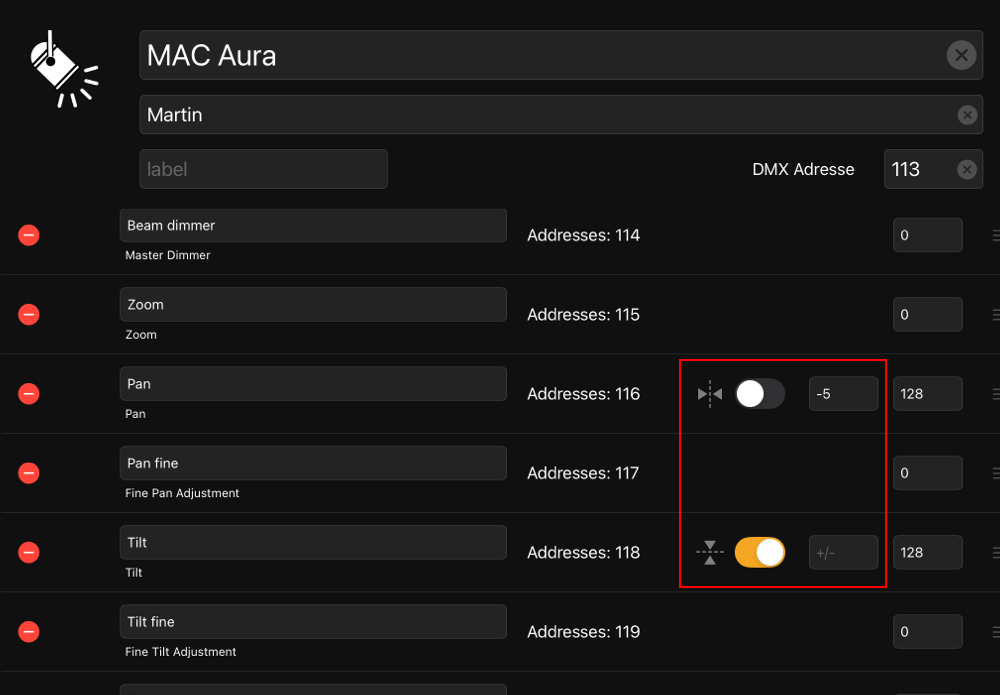Image resolution: width=1000 pixels, height=695 pixels.
Task: Click the spotlight fixture icon
Action: 62,68
